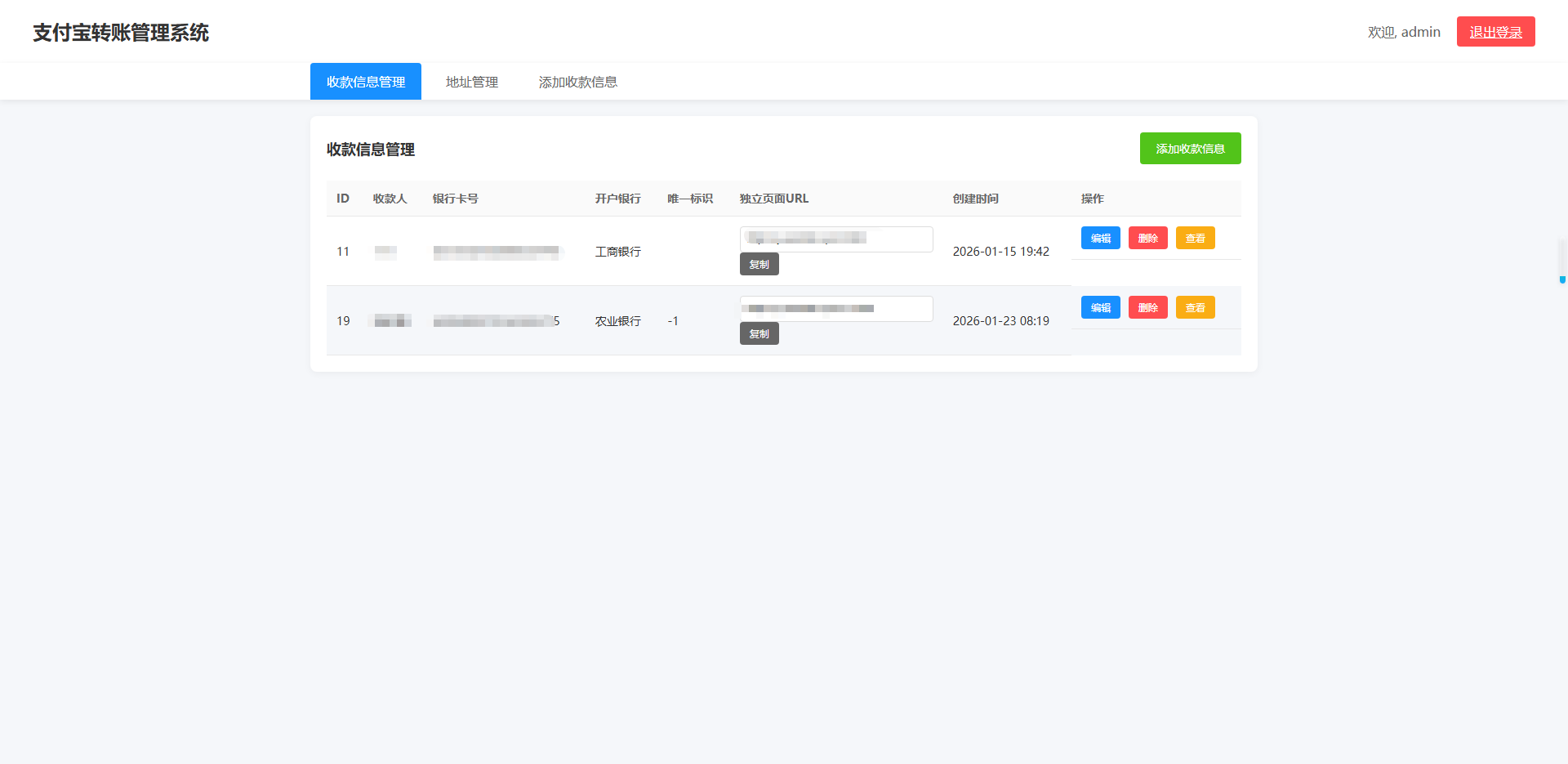View details of record ID 19
Screen dimensions: 1568x764
[1195, 307]
